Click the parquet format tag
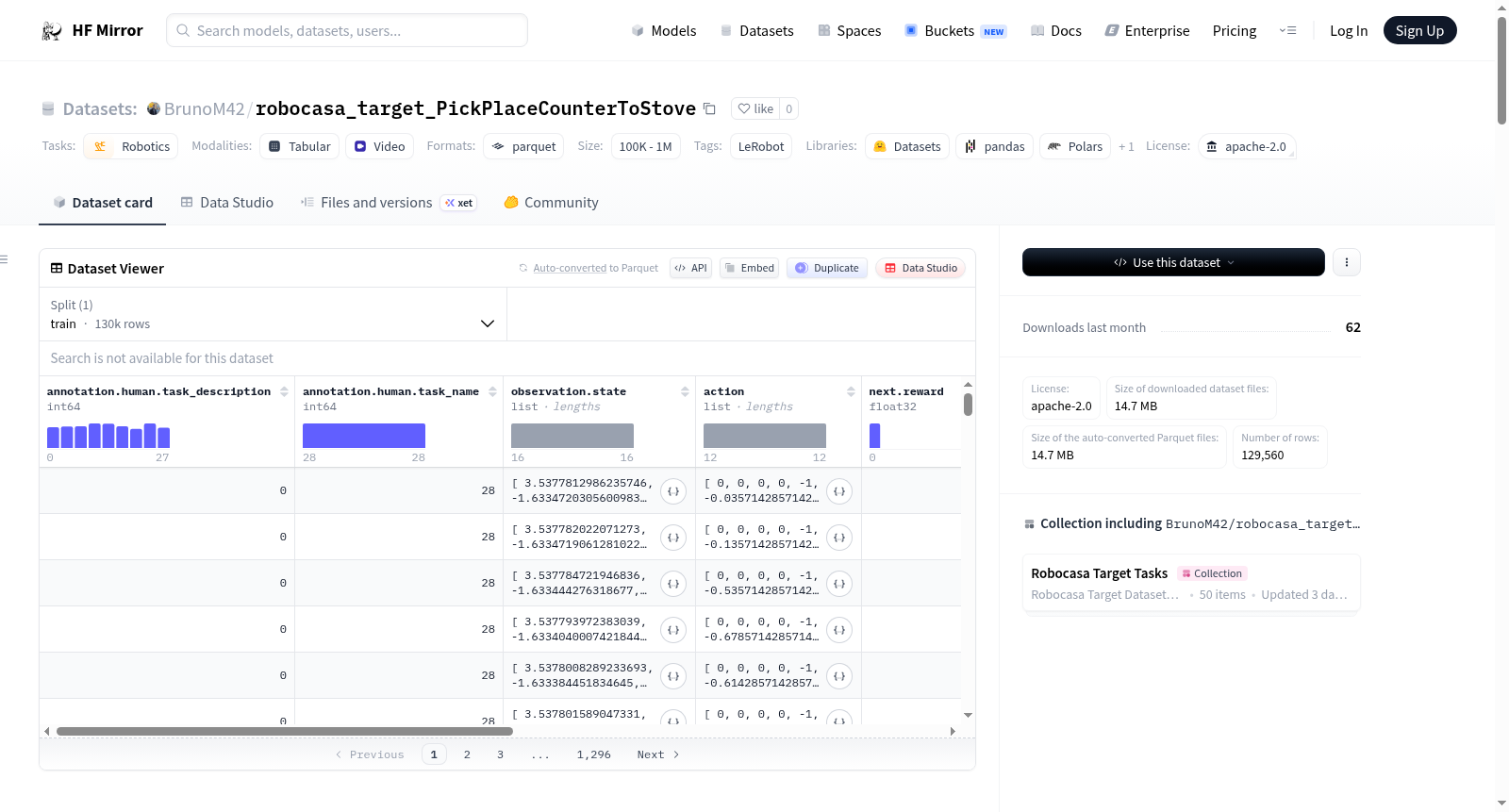This screenshot has height=812, width=1509. (x=523, y=146)
